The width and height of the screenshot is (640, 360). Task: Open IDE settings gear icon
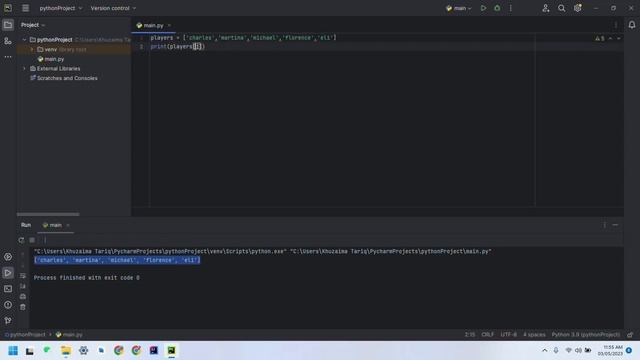tap(578, 8)
